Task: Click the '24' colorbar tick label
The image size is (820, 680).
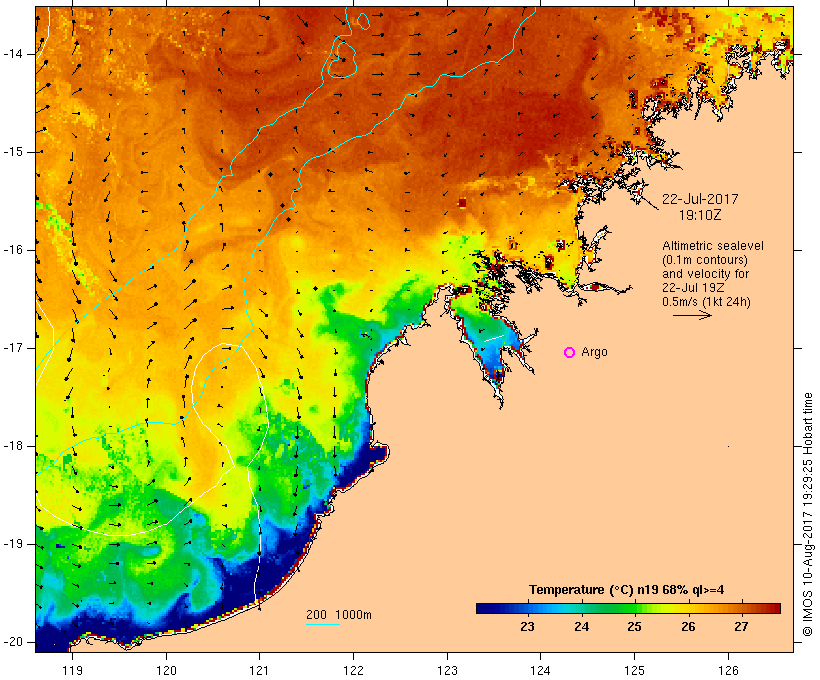Action: coord(582,627)
